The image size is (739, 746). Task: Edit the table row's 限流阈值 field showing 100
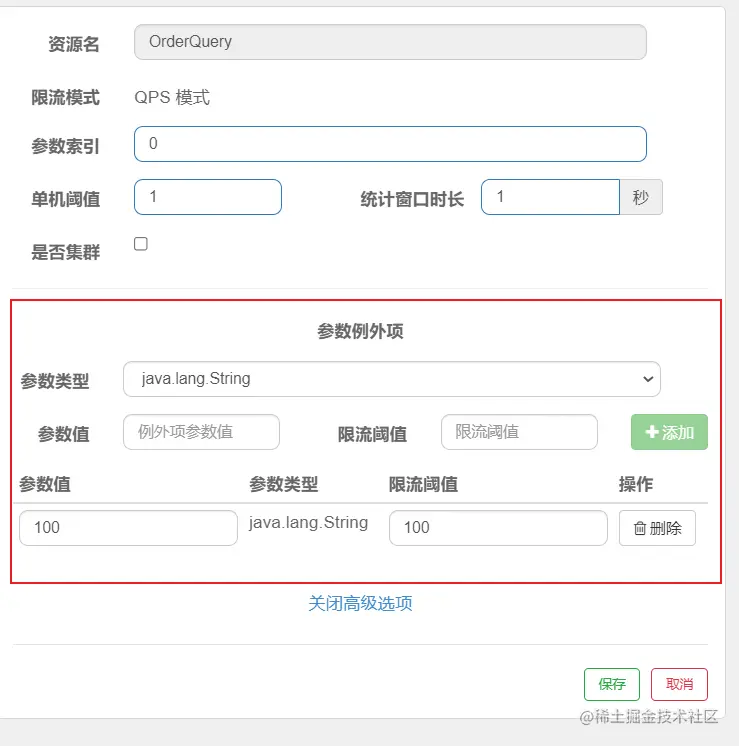(498, 528)
